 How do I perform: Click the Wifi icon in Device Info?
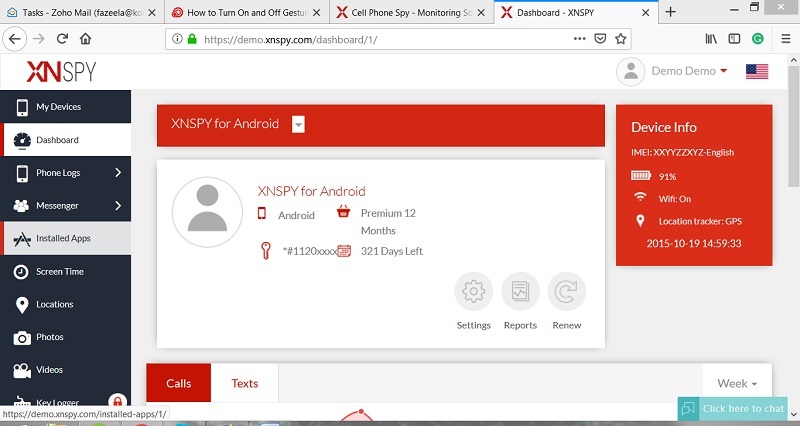click(640, 197)
